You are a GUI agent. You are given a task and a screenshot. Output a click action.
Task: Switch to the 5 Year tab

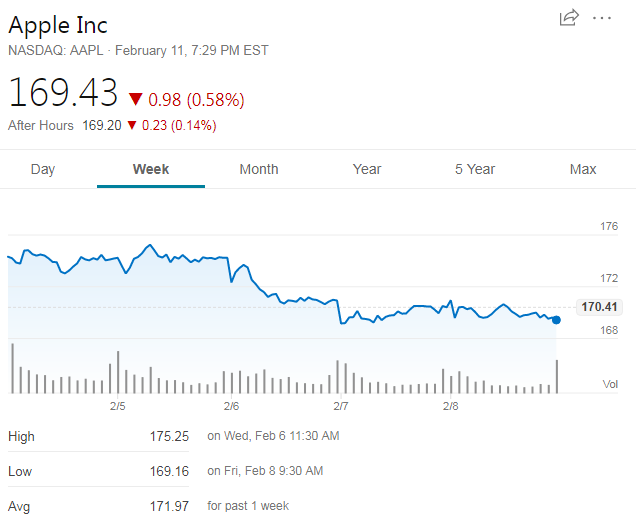(x=475, y=169)
